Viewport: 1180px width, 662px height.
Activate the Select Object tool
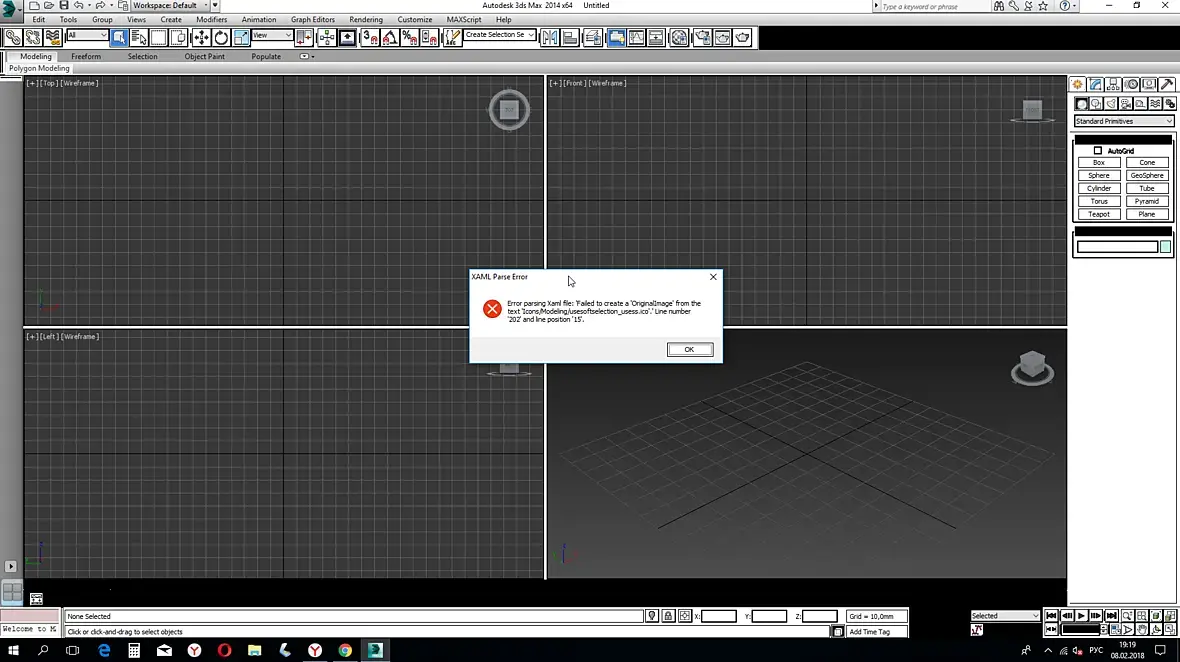point(119,38)
